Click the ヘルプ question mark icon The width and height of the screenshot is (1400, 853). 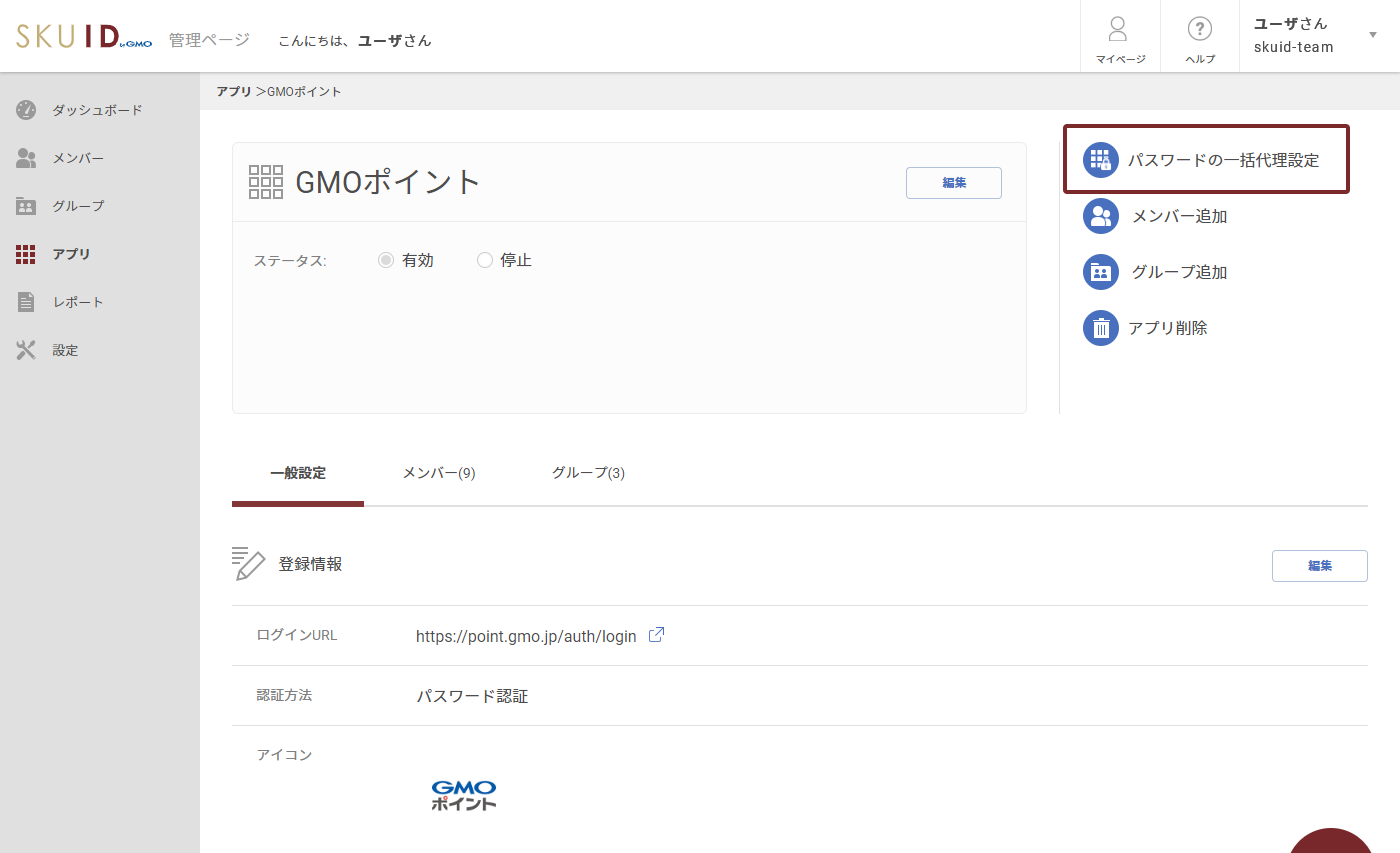[x=1199, y=28]
